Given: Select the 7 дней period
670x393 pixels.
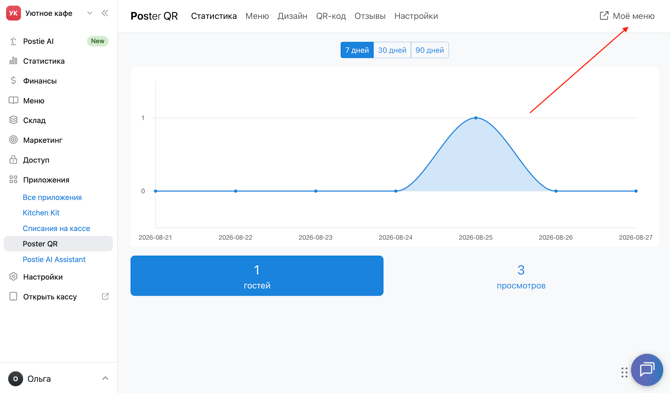Looking at the screenshot, I should tap(357, 50).
